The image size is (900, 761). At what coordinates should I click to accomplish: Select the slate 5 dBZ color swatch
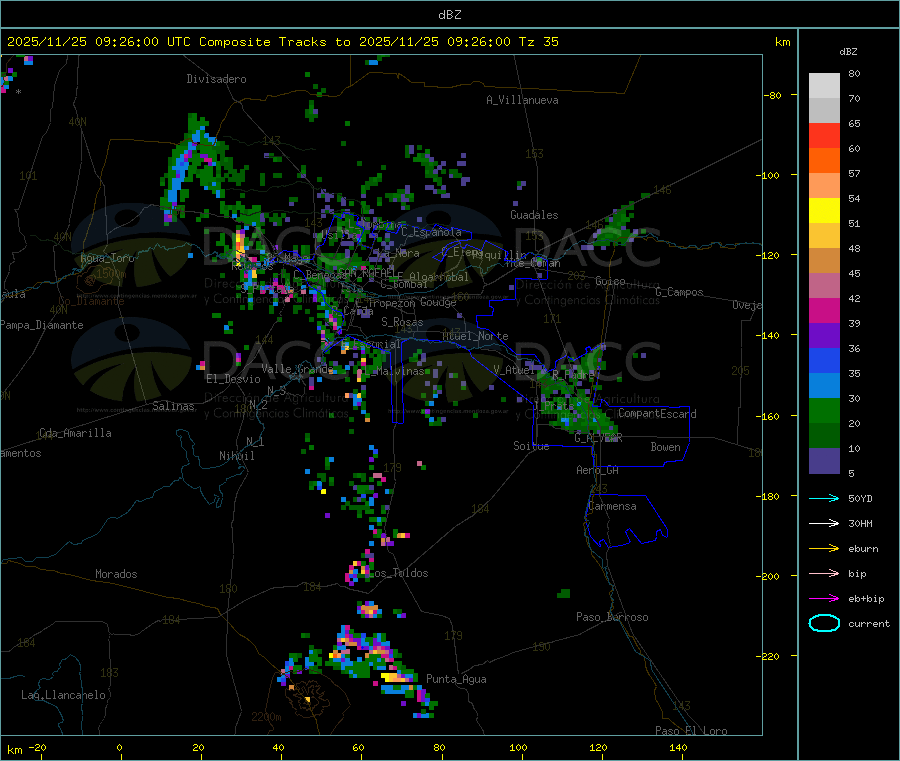coord(824,461)
